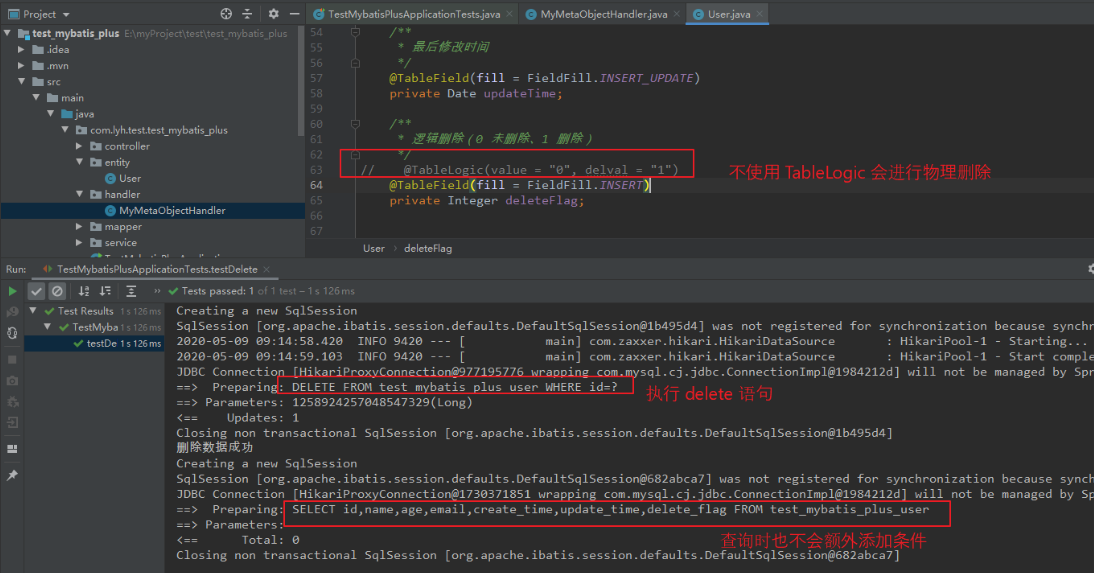Click line number 64 in gutter

coord(316,185)
